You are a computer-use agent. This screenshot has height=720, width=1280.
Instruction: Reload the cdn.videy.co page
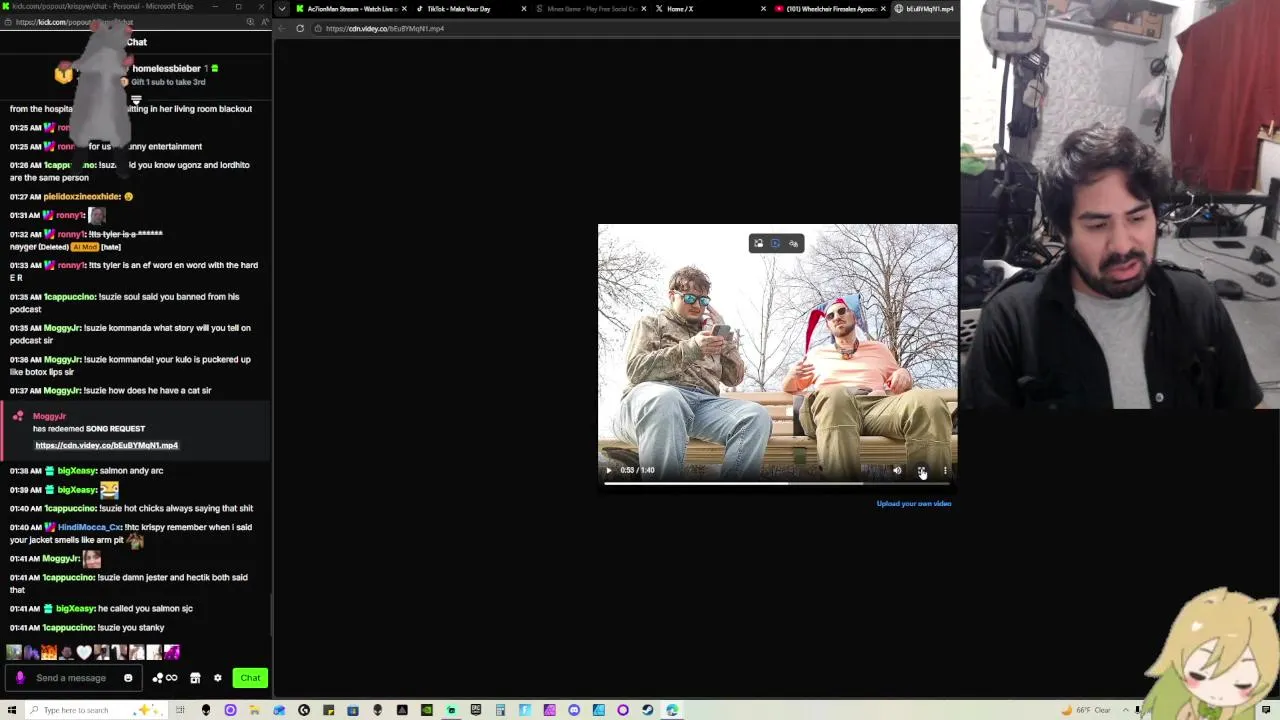click(x=300, y=28)
